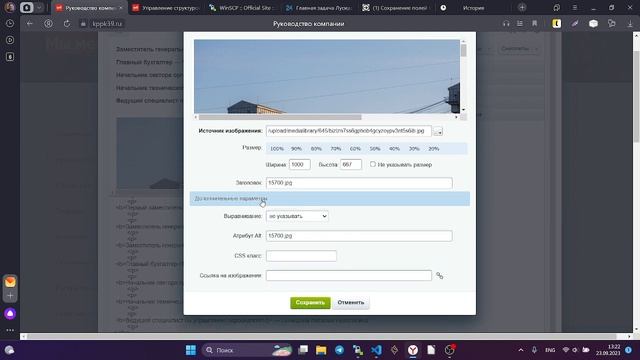Screen dimensions: 640x360
Task: Switch to Управление структурой tab
Action: 166,8
